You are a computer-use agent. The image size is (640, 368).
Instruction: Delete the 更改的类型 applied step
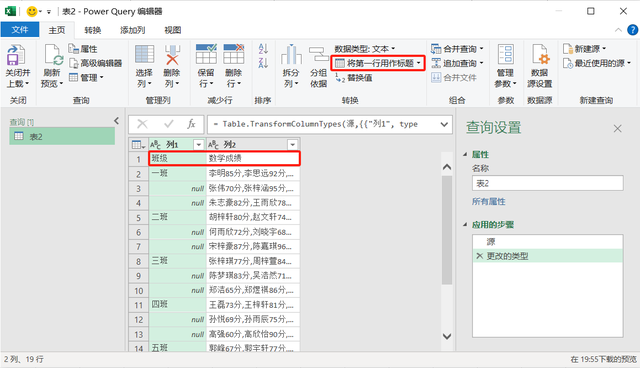[x=480, y=256]
